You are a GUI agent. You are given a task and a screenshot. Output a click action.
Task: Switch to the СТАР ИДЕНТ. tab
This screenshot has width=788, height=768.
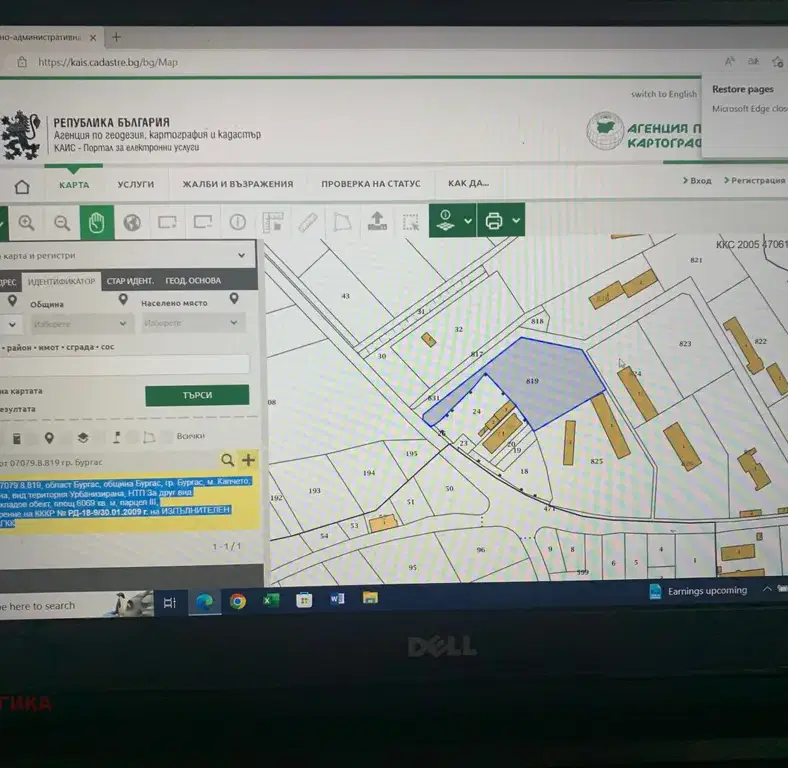tap(130, 281)
